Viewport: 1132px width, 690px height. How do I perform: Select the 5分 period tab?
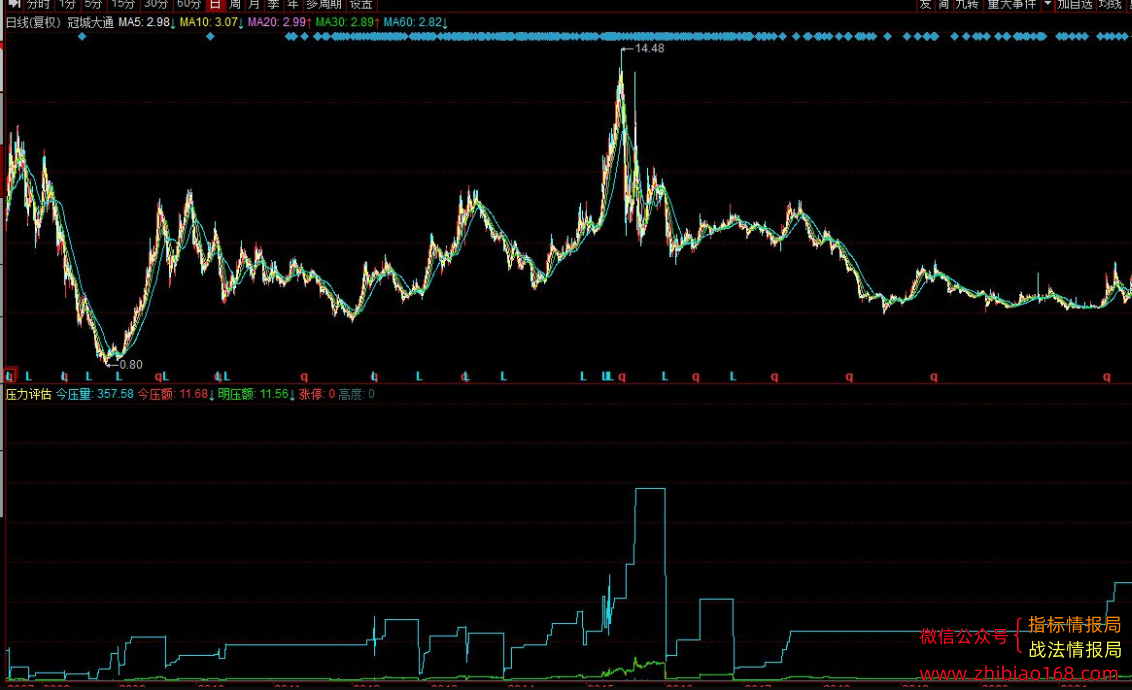(x=93, y=4)
